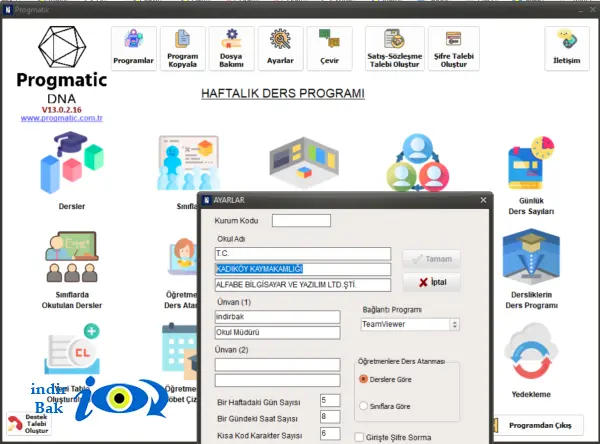Open Öğretmenlere Ders Atama icon
This screenshot has height=444, width=600.
(x=183, y=257)
